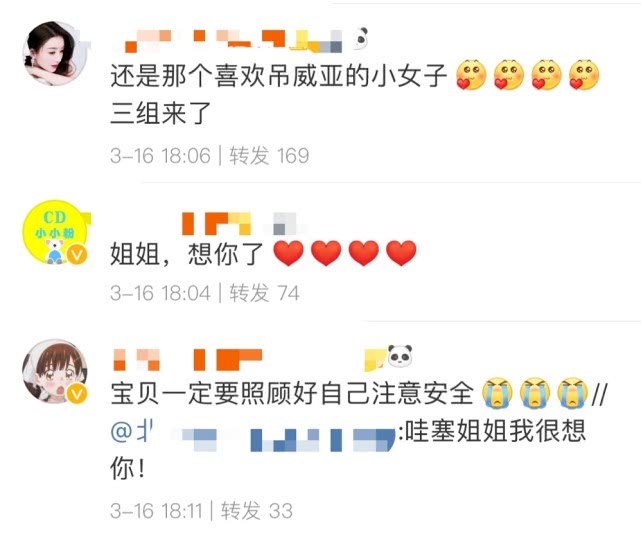Click the panda badge beside first username
This screenshot has height=548, width=641.
pyautogui.click(x=361, y=39)
